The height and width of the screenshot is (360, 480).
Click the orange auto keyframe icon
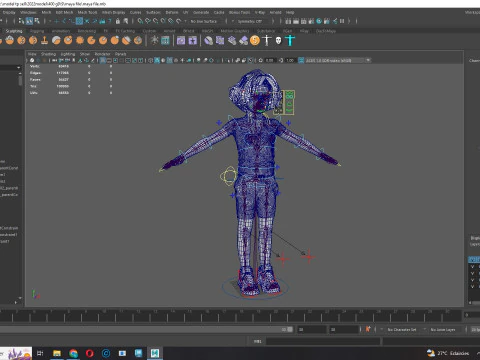(x=368, y=329)
